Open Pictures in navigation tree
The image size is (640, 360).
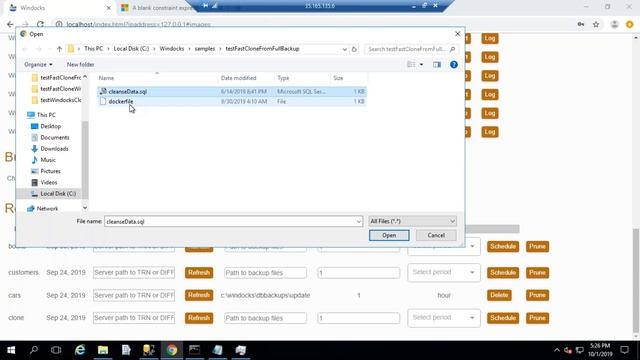(46, 171)
